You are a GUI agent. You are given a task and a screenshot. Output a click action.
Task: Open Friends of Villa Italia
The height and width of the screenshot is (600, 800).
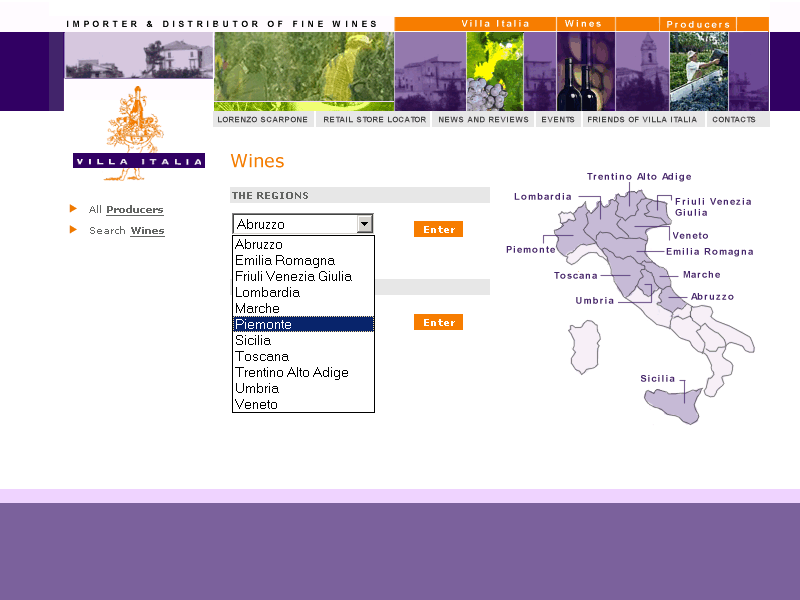642,119
